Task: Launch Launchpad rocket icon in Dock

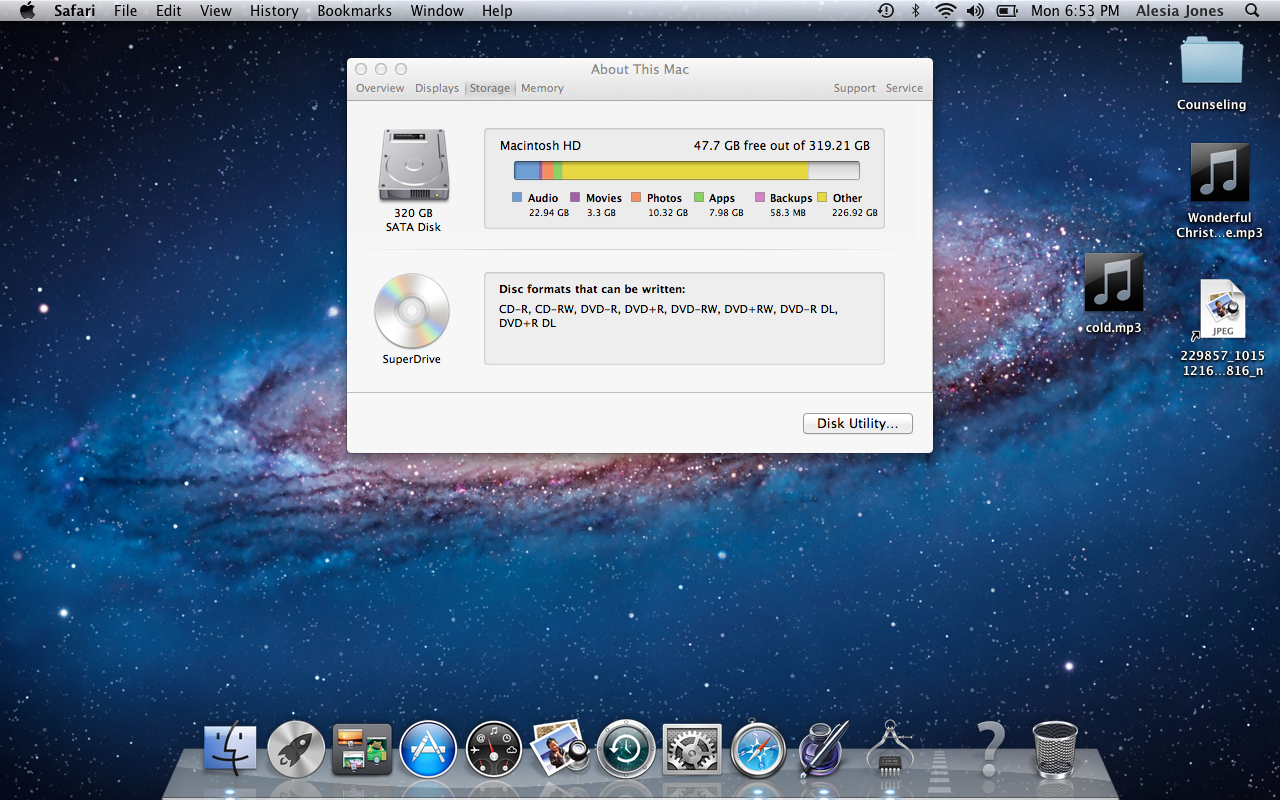Action: (296, 749)
